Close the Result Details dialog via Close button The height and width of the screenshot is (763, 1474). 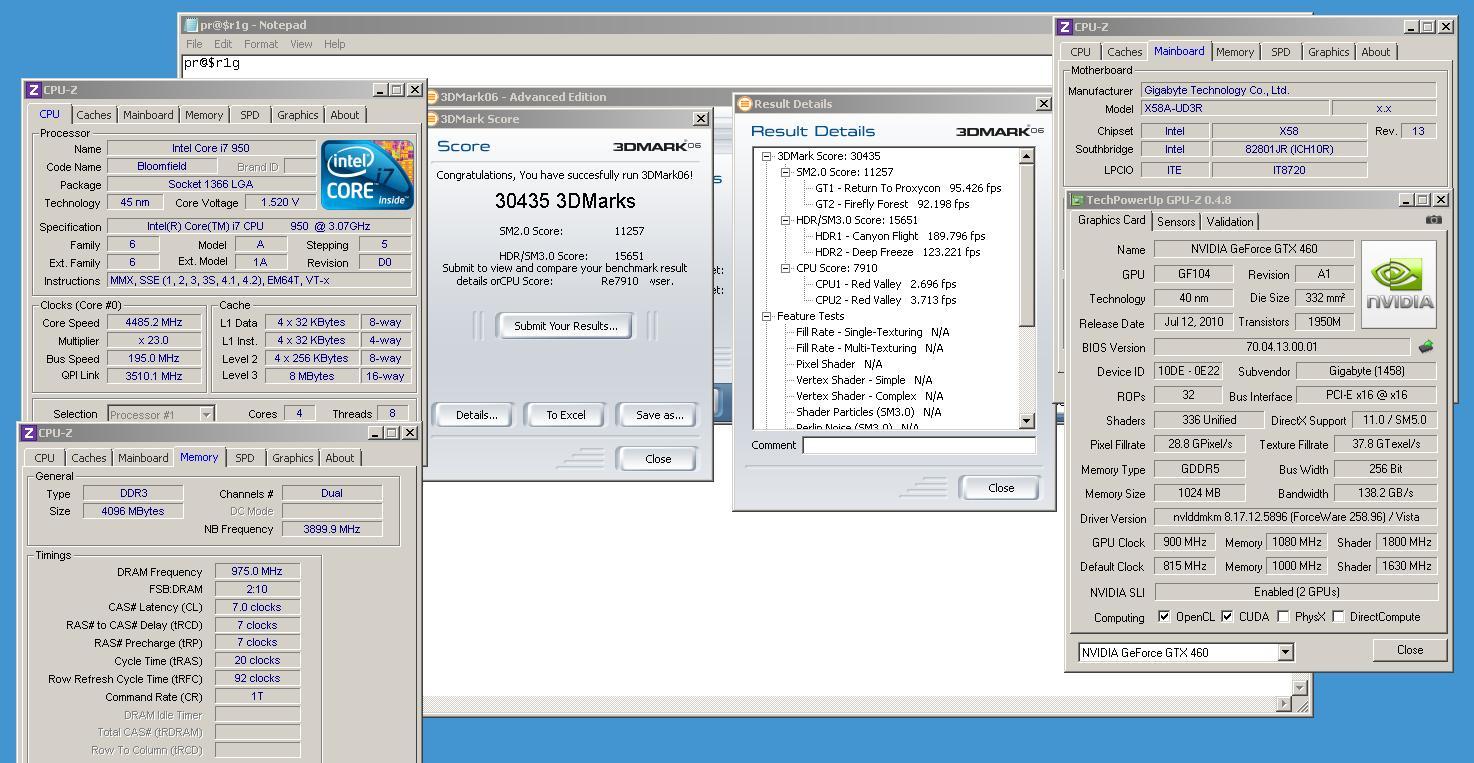point(1000,488)
